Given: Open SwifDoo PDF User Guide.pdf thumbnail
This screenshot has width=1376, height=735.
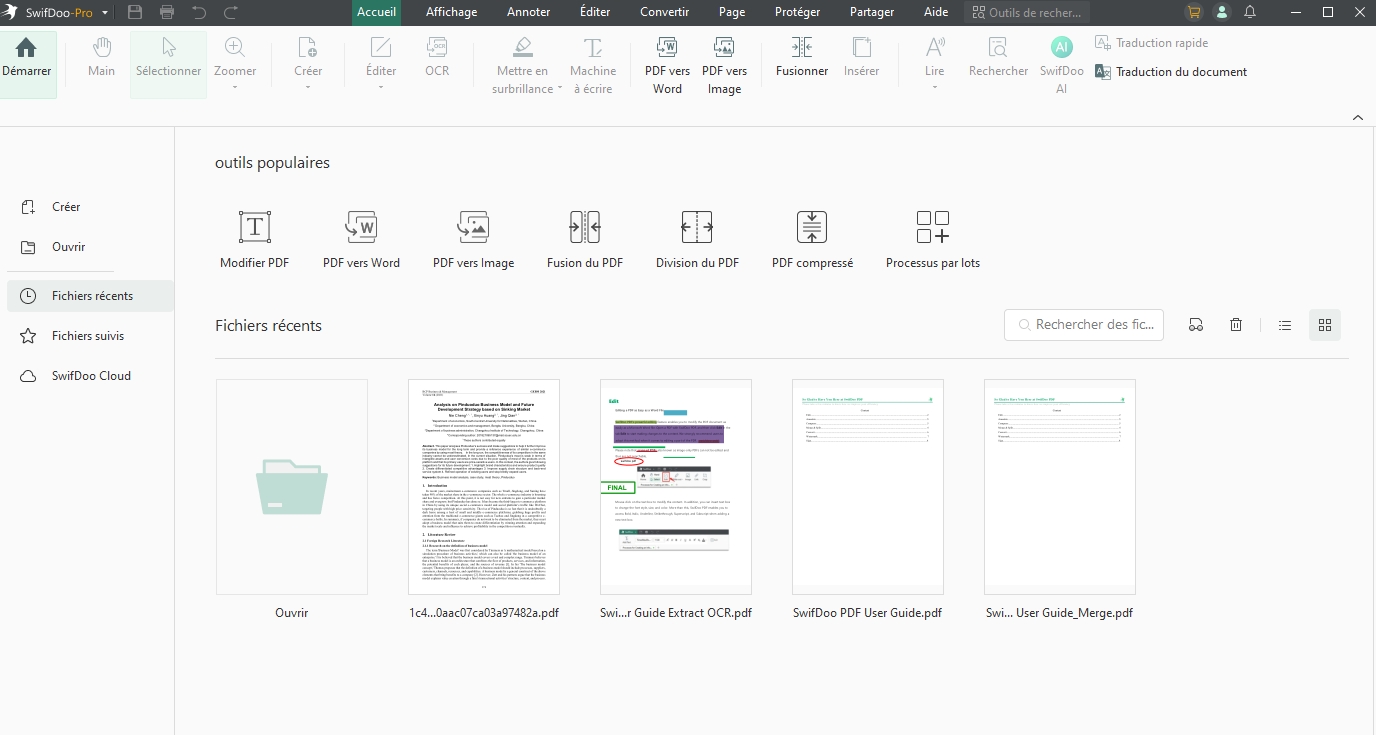Looking at the screenshot, I should click(867, 487).
